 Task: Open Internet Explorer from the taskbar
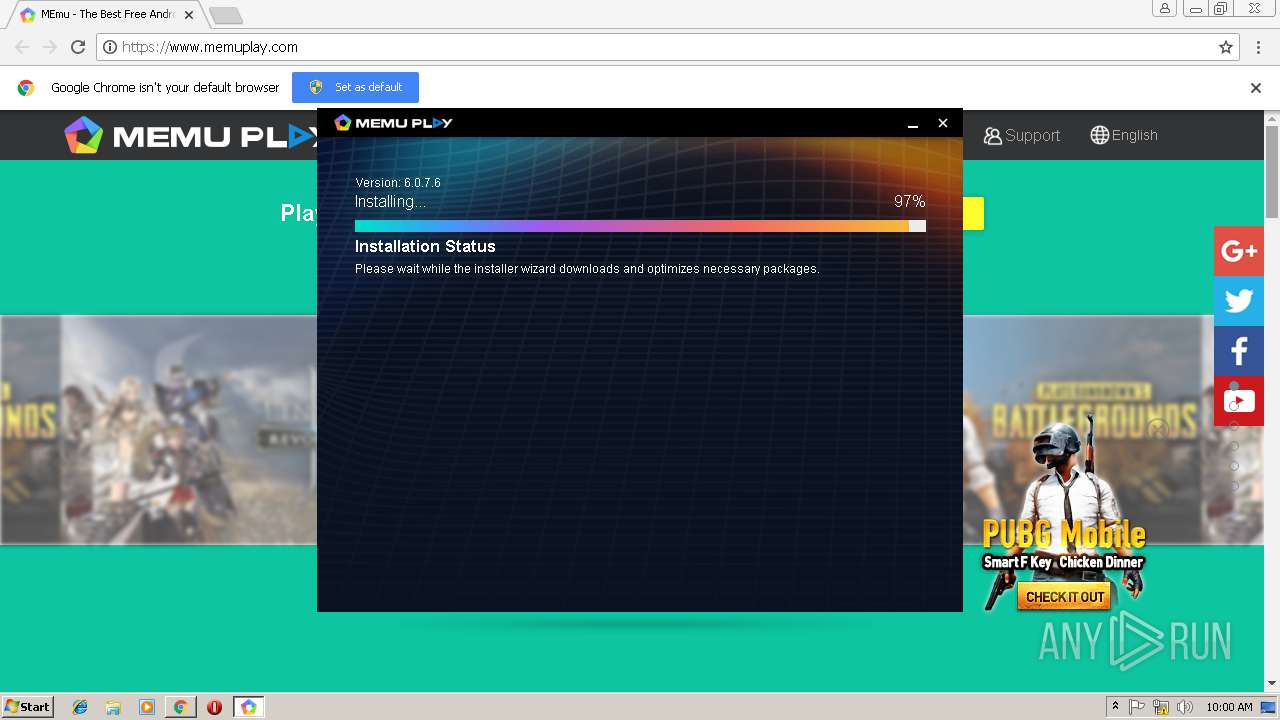80,707
